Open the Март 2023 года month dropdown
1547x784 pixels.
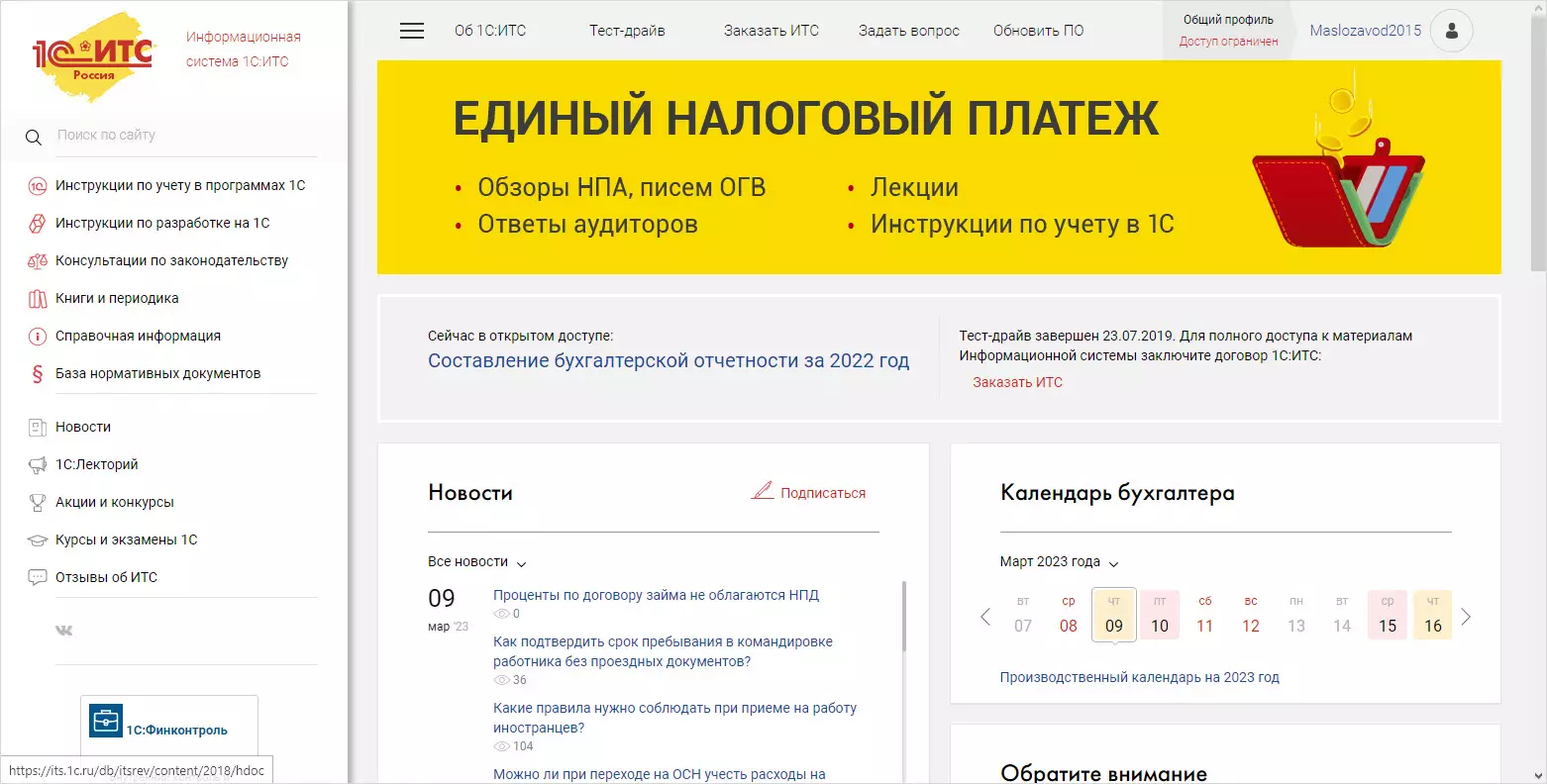click(x=1059, y=562)
